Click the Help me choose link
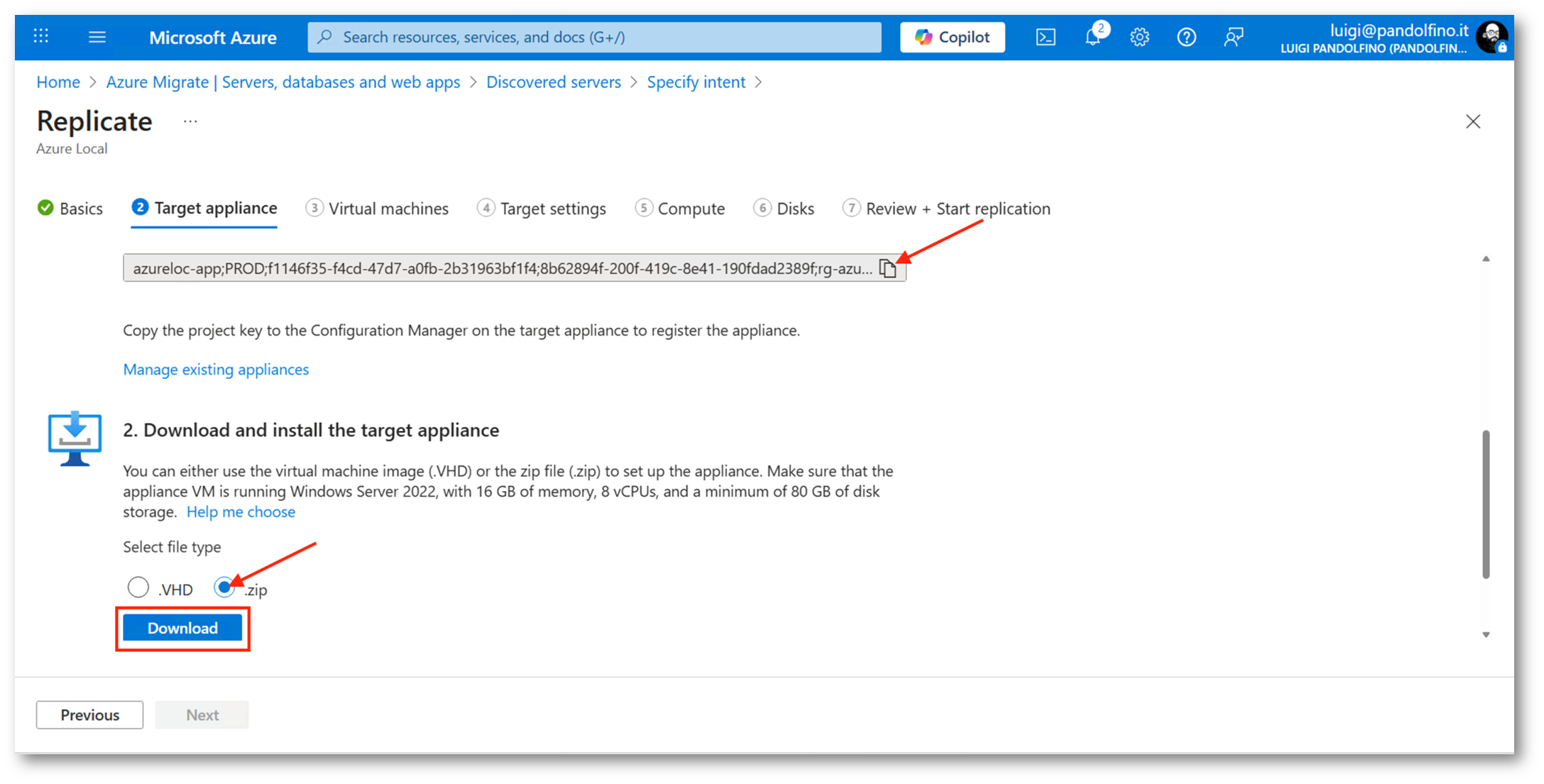This screenshot has height=784, width=1544. (x=241, y=512)
